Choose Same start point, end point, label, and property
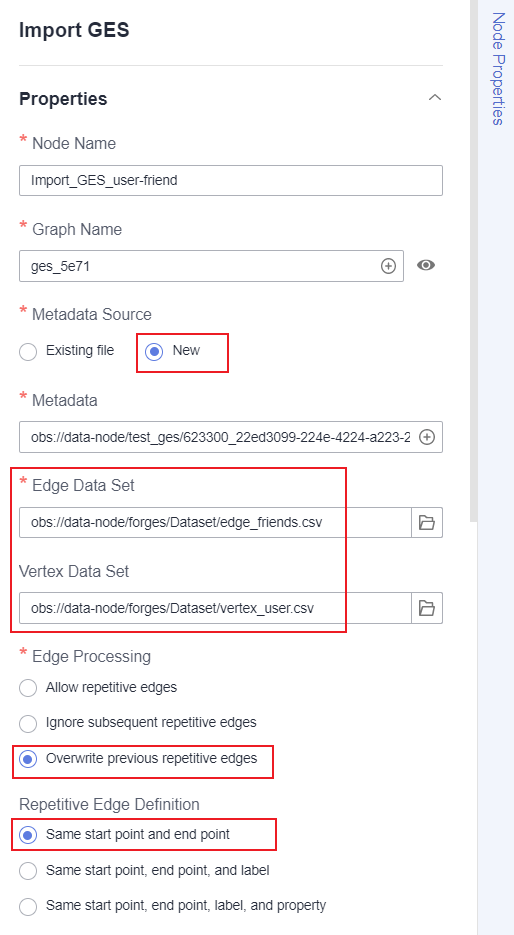Image resolution: width=514 pixels, height=935 pixels. pyautogui.click(x=28, y=906)
